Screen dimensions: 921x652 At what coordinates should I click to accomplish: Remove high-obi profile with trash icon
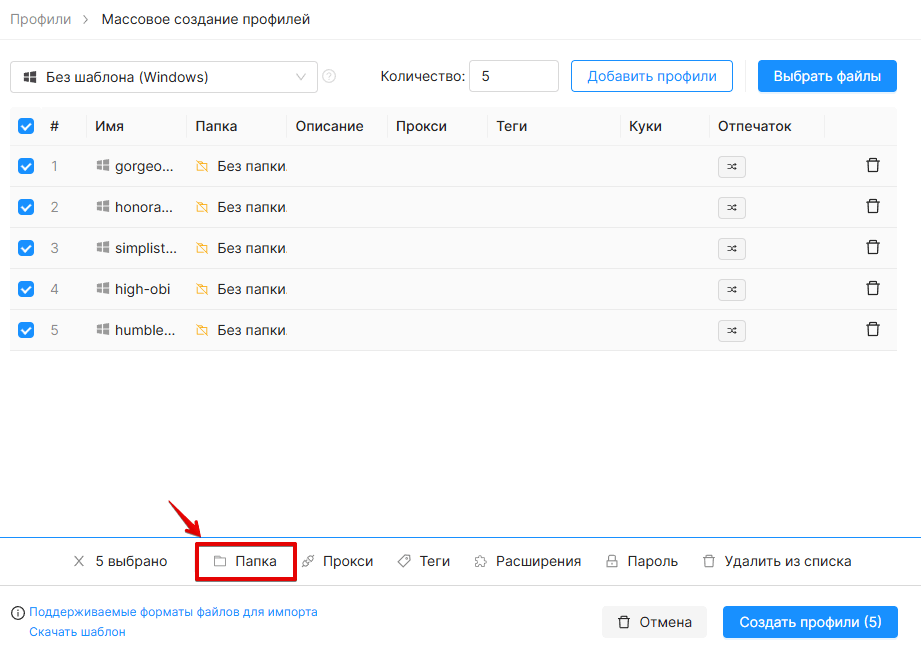pyautogui.click(x=873, y=288)
